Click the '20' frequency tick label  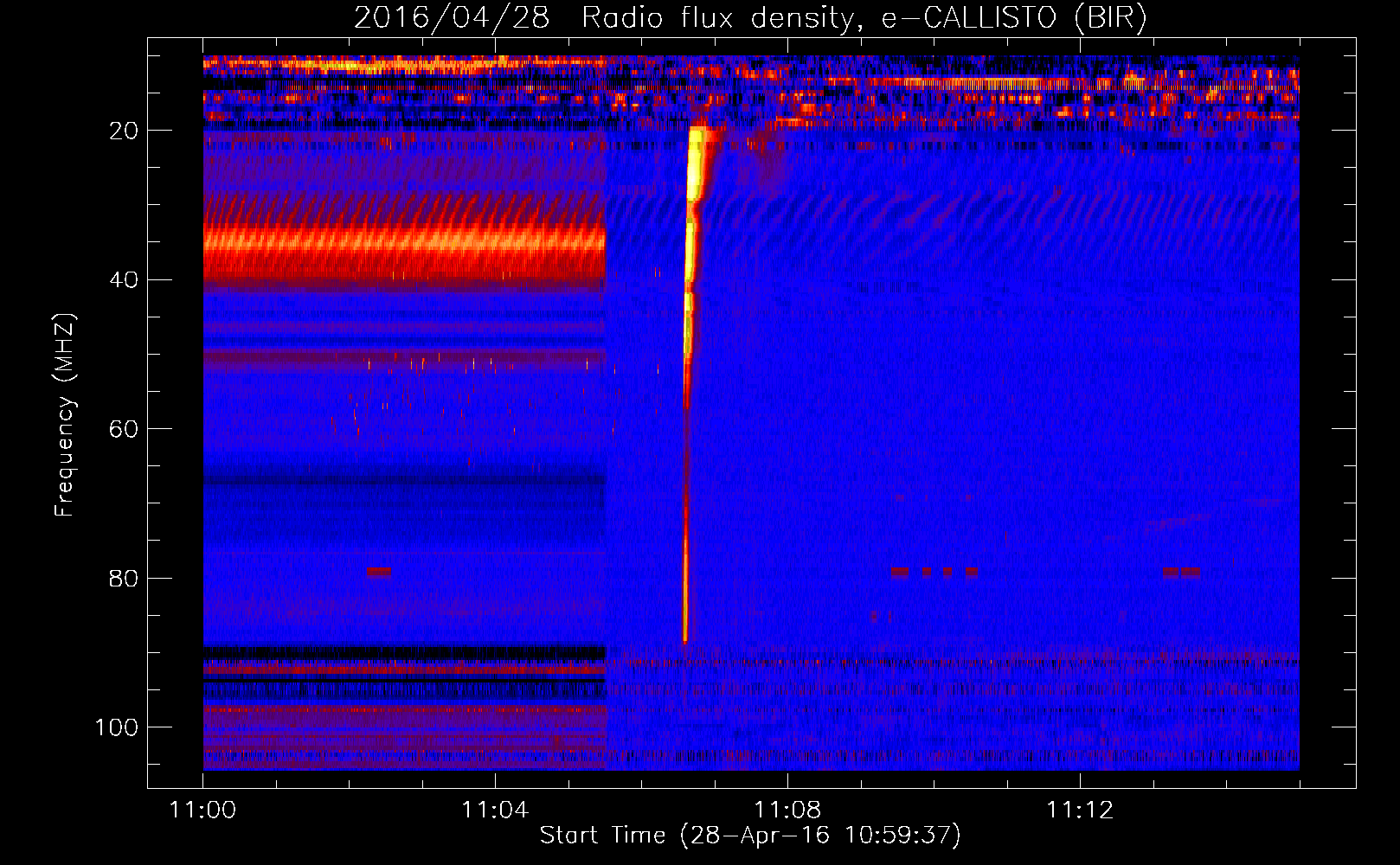click(124, 131)
